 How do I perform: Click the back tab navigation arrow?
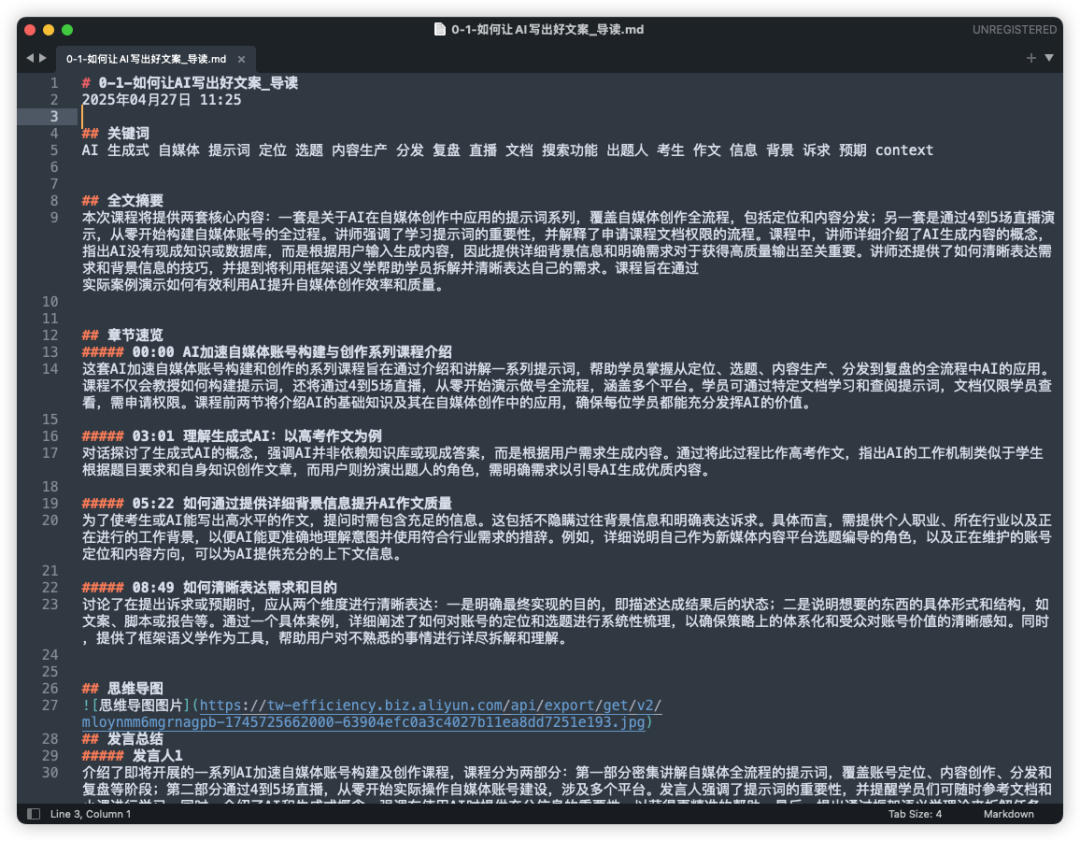[30, 59]
